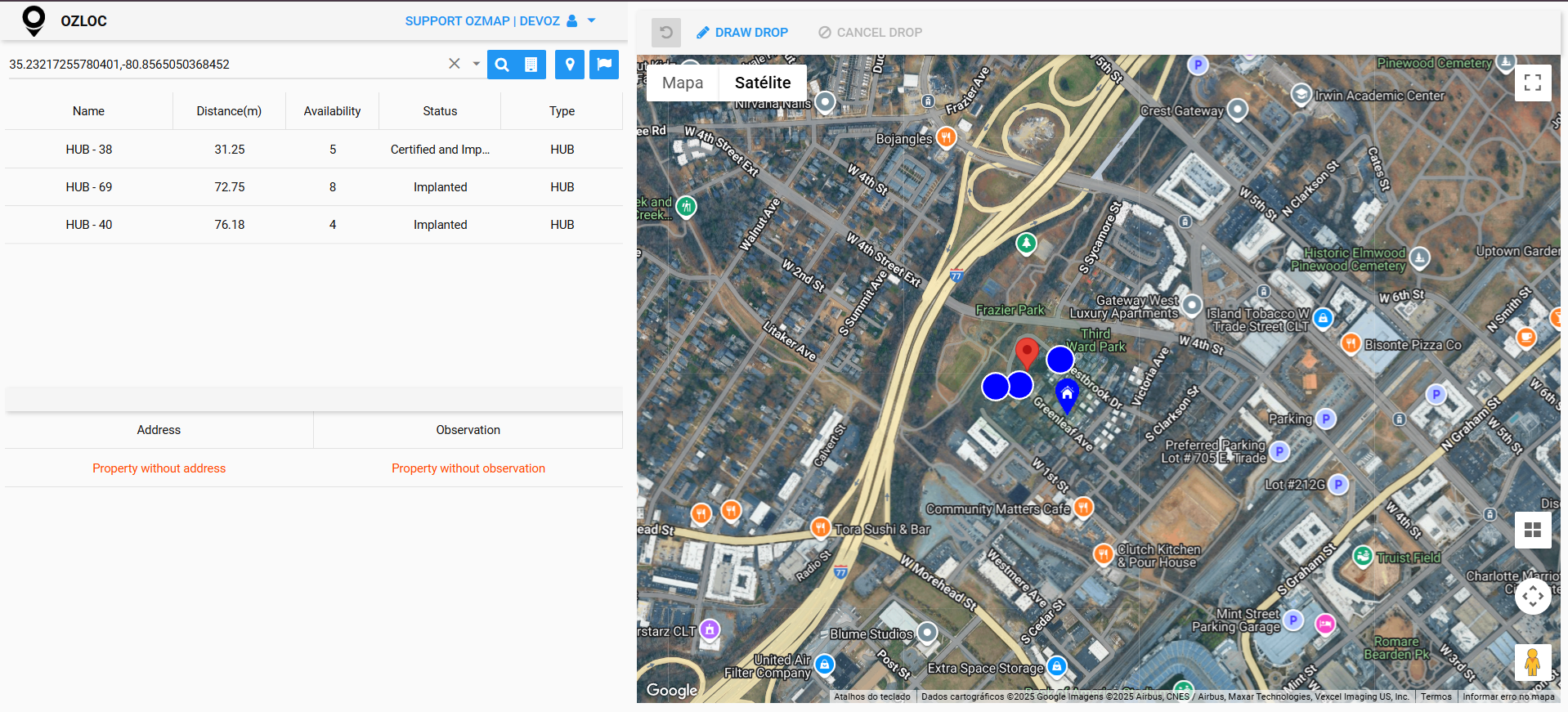Image resolution: width=1568 pixels, height=712 pixels.
Task: Click the Extra Space Storage marker
Action: point(1057,666)
